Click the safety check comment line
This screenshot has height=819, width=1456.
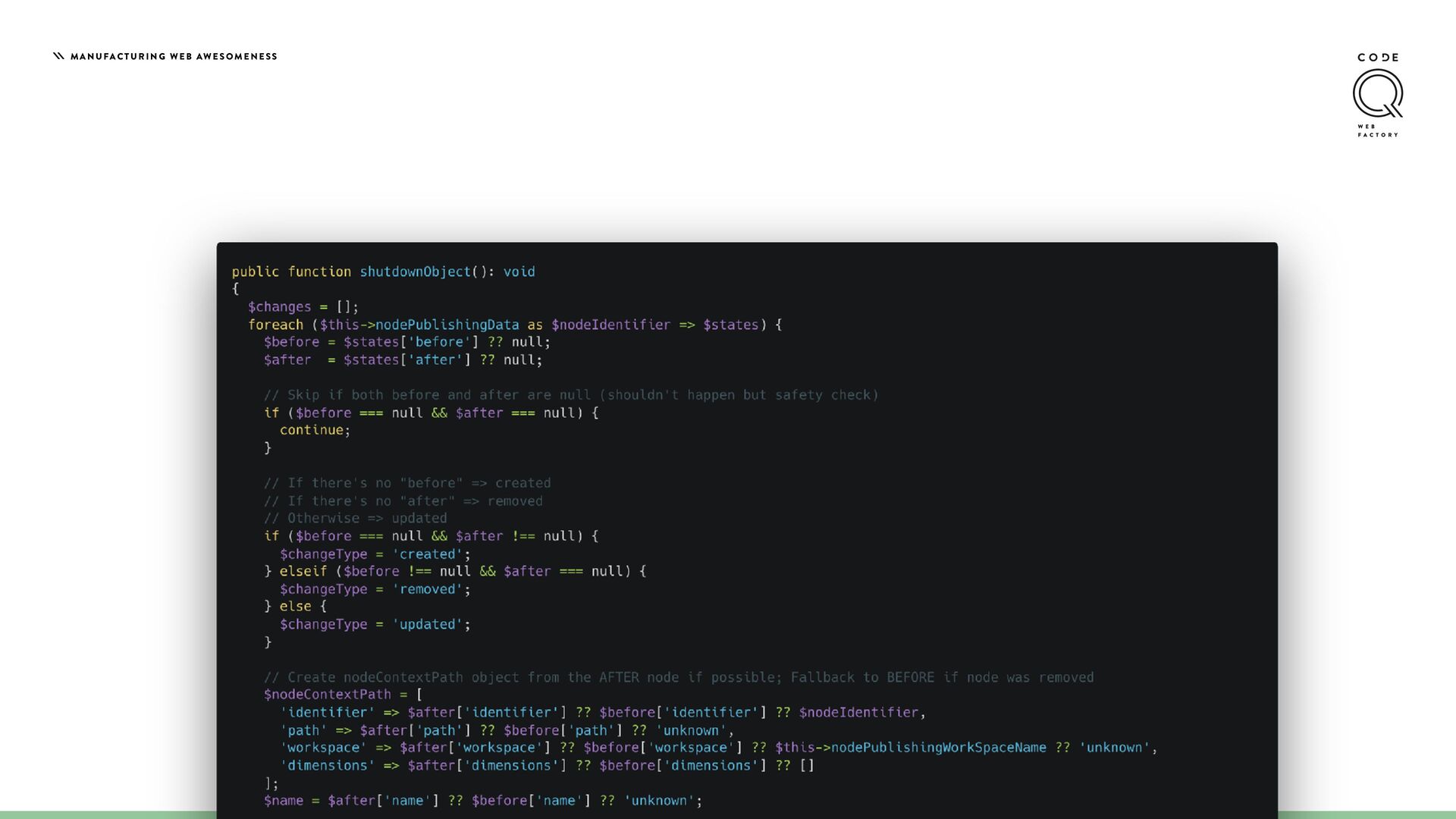coord(570,395)
